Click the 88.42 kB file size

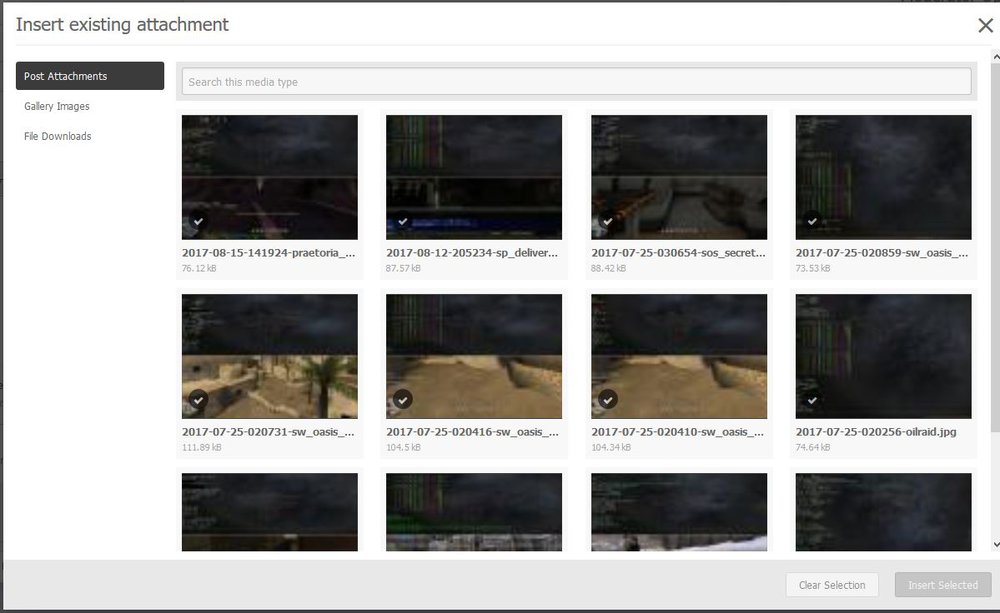point(608,269)
